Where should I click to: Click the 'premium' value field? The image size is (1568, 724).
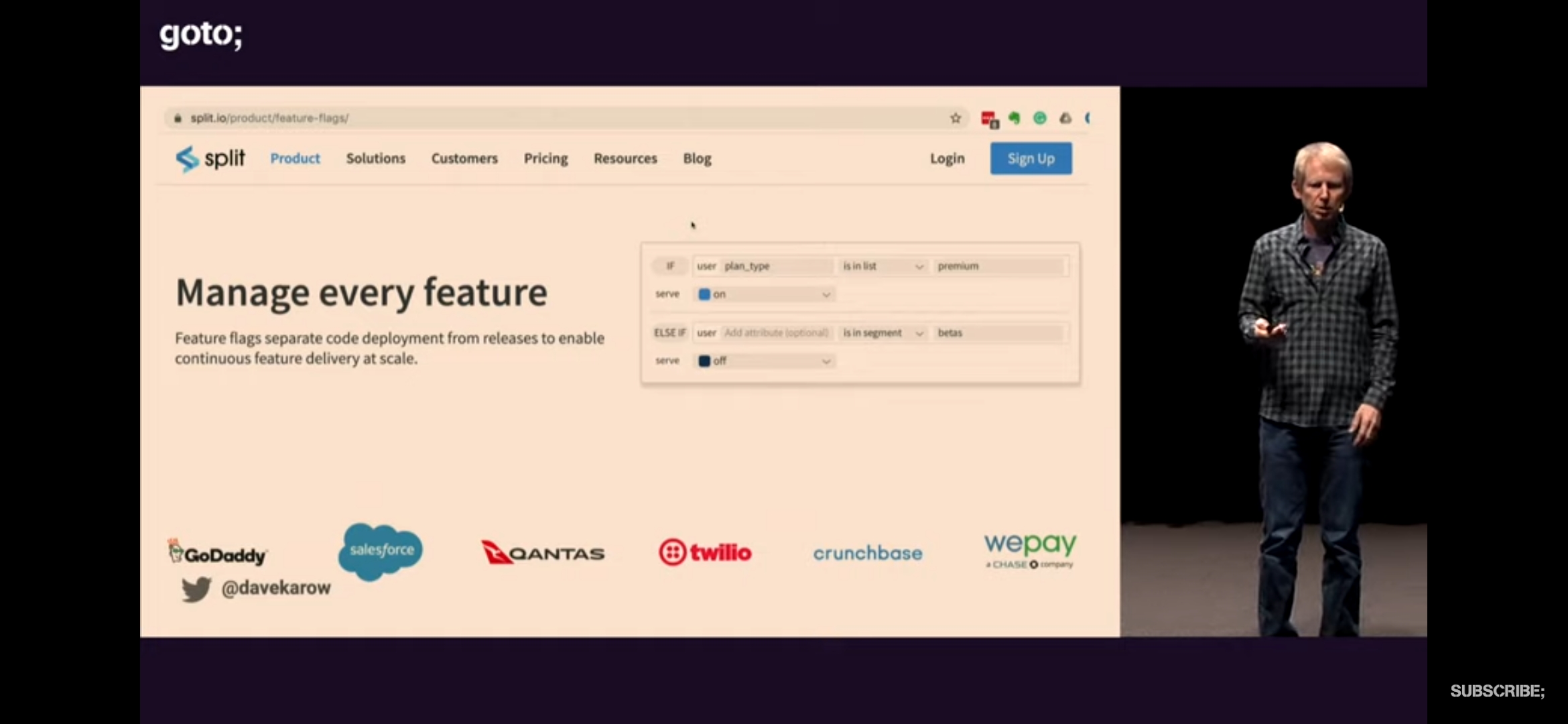coord(1000,266)
